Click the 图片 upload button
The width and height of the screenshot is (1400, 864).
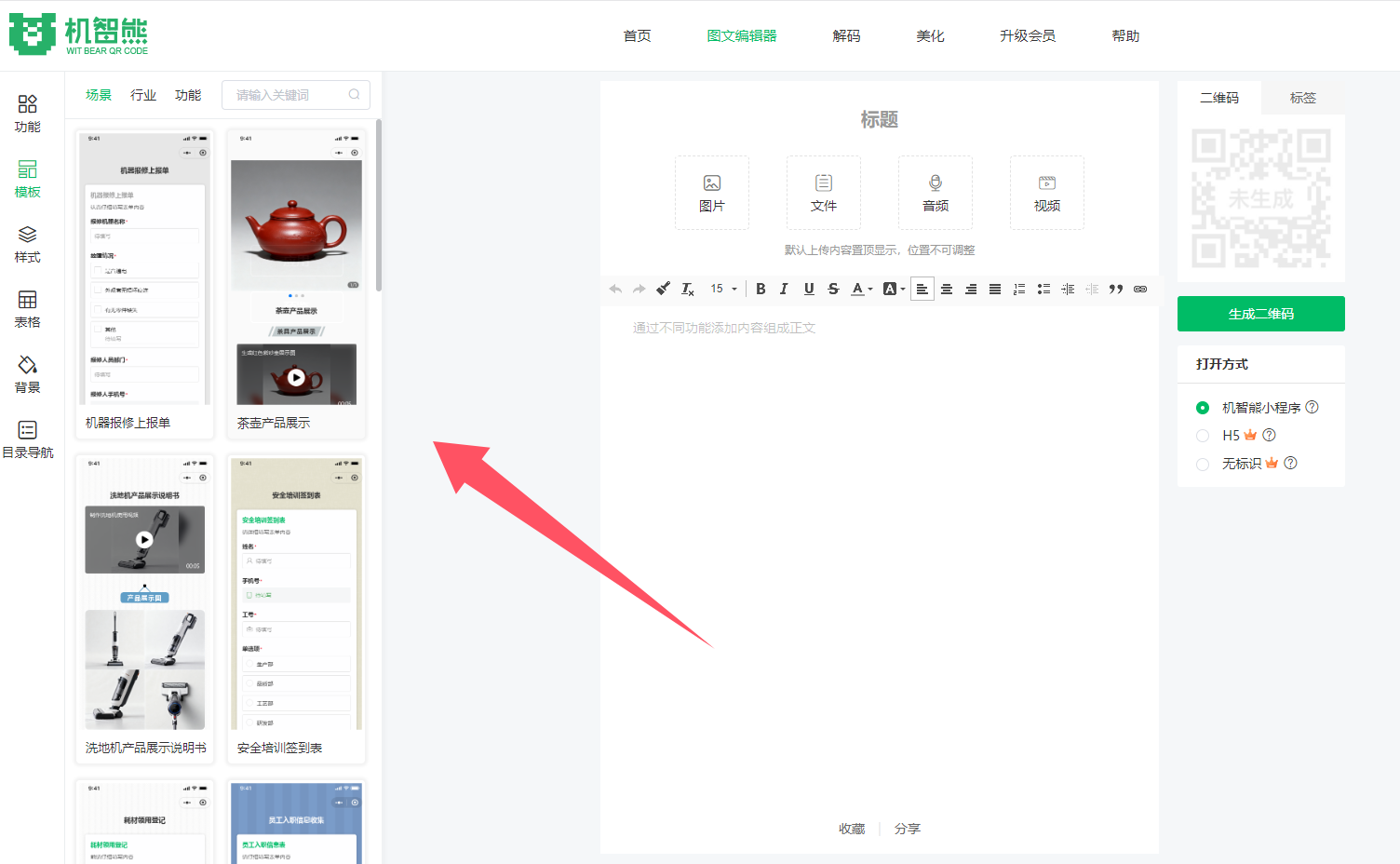pos(711,193)
